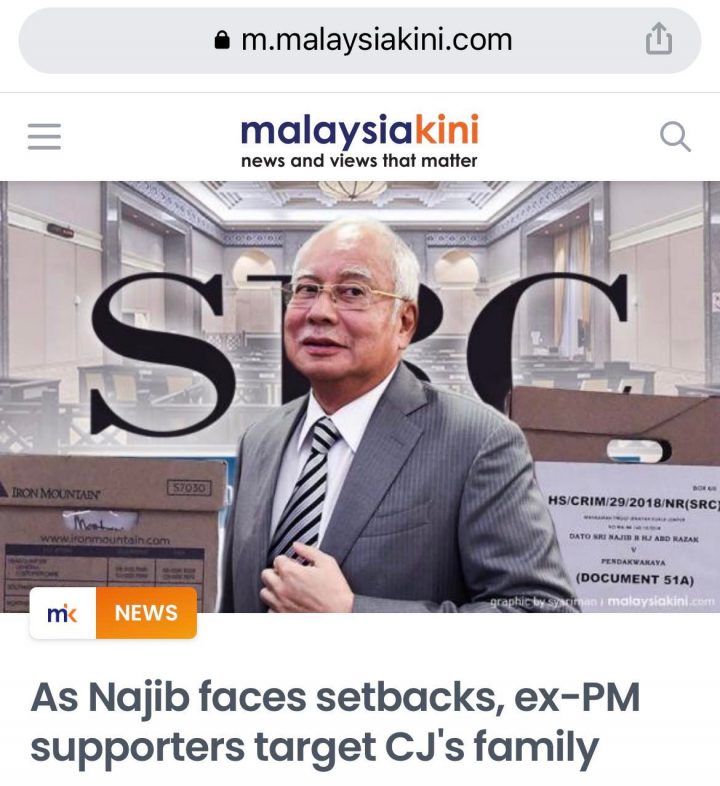720x786 pixels.
Task: Click the 'news and views that matter' tagline
Action: click(359, 161)
